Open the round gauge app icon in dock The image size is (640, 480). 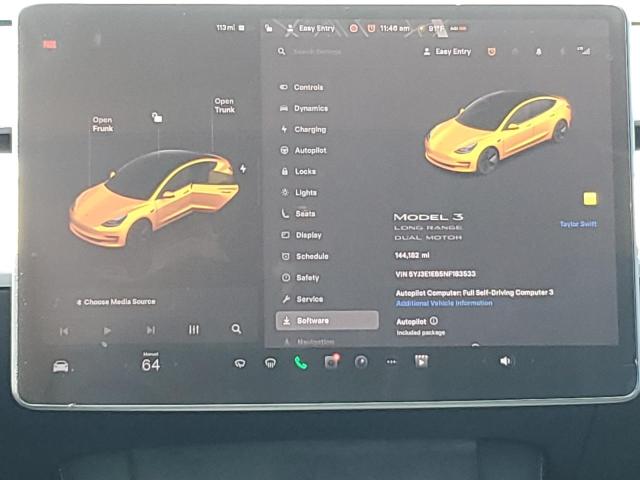tap(361, 362)
